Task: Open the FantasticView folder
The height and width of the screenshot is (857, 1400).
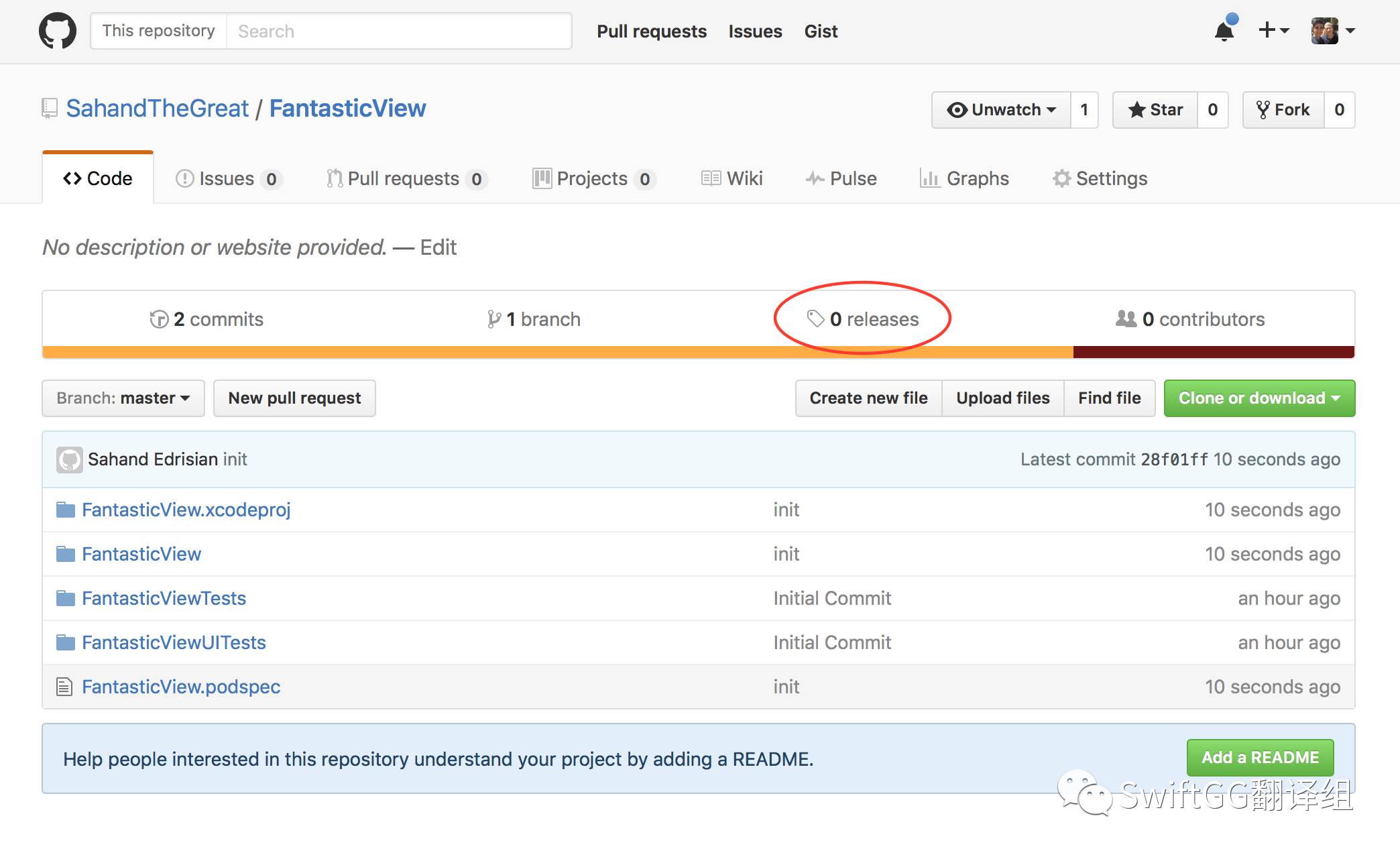Action: [x=141, y=554]
